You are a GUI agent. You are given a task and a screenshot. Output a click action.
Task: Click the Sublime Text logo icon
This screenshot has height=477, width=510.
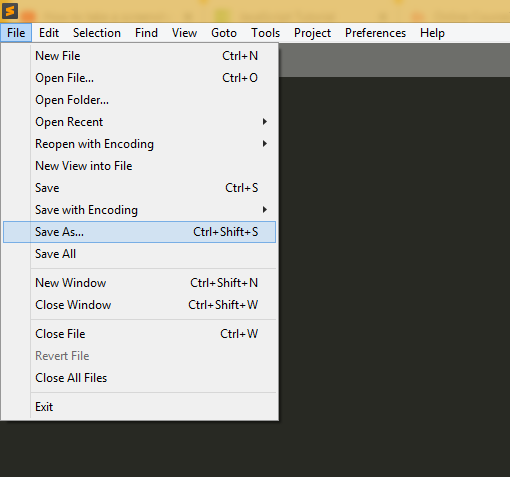(10, 11)
